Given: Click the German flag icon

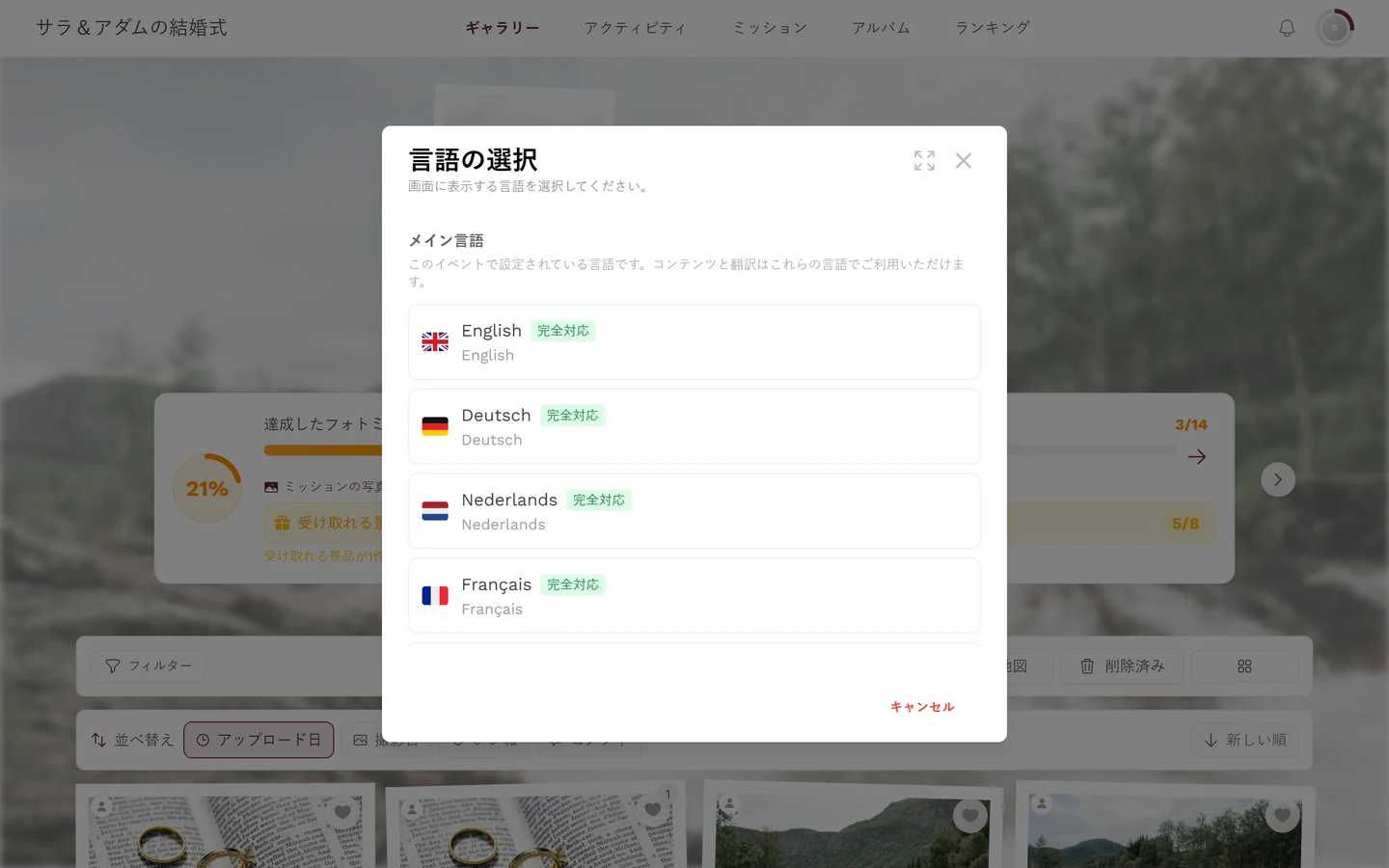Looking at the screenshot, I should click(x=435, y=426).
